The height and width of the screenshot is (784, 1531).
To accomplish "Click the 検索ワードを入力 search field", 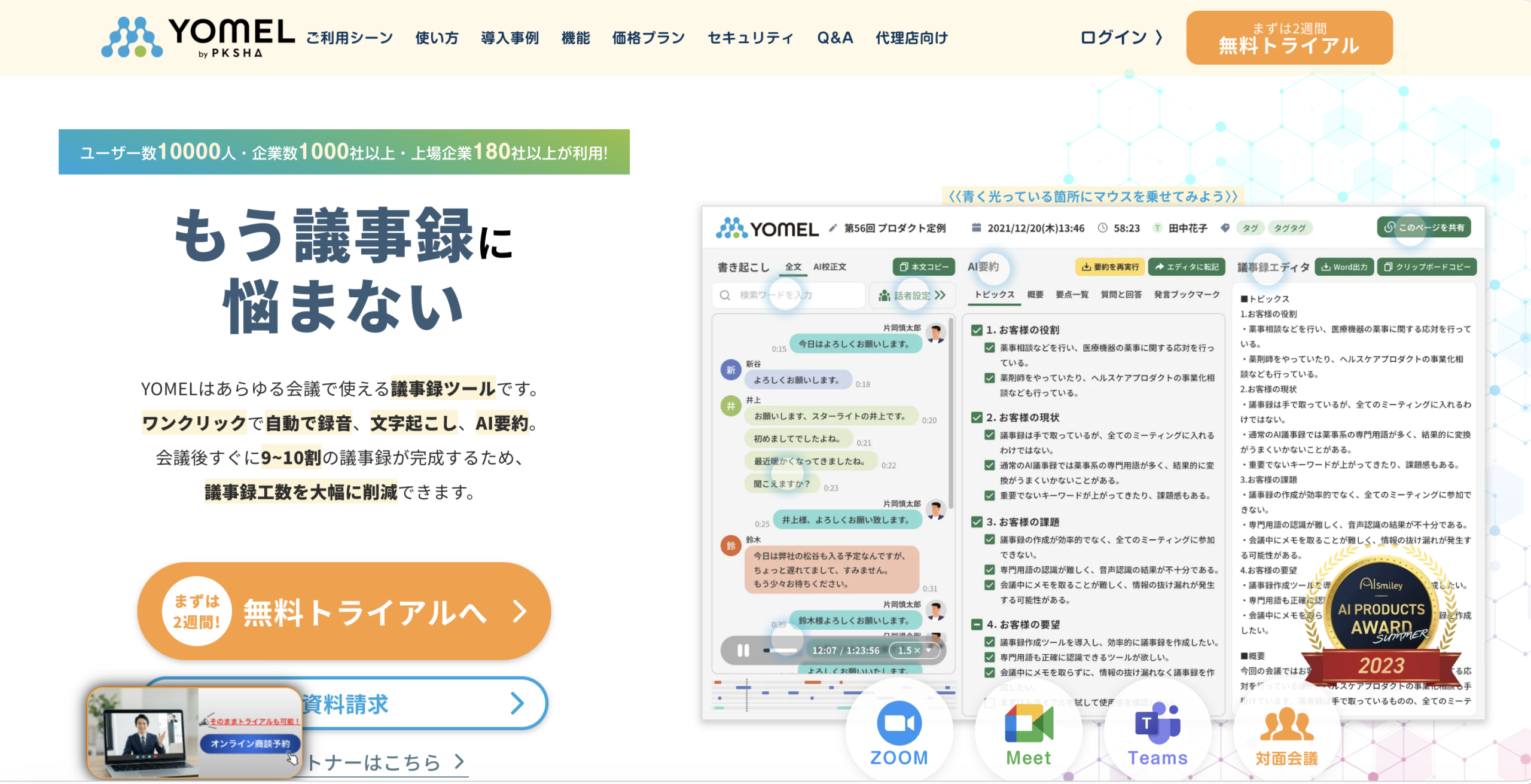I will point(789,295).
